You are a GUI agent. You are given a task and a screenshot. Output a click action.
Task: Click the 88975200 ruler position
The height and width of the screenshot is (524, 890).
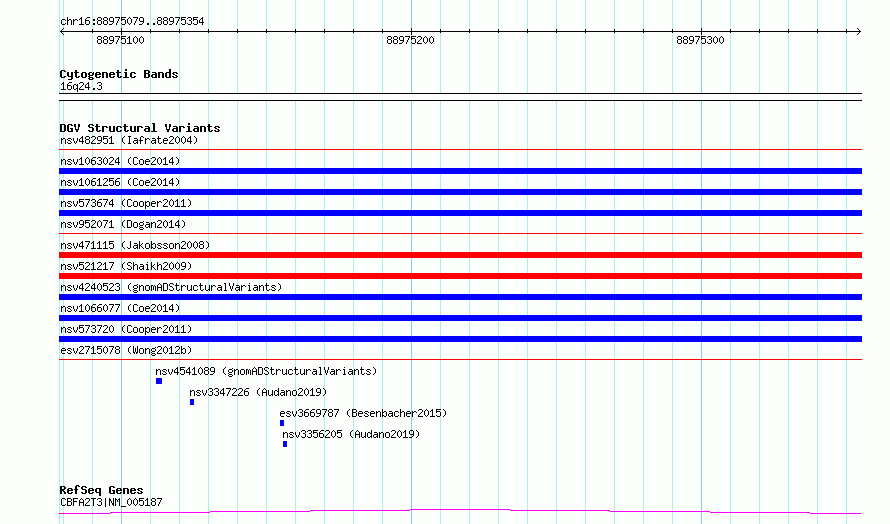(x=410, y=40)
